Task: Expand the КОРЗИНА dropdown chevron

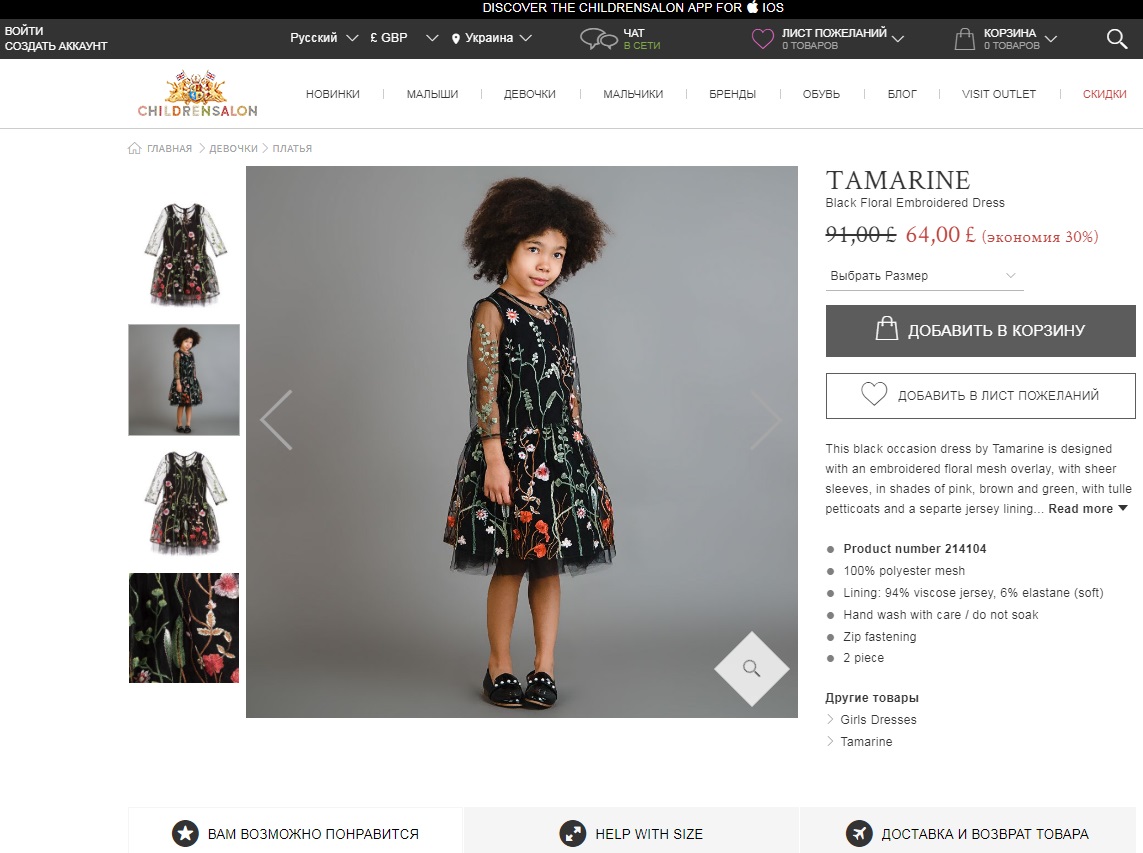Action: [1050, 39]
